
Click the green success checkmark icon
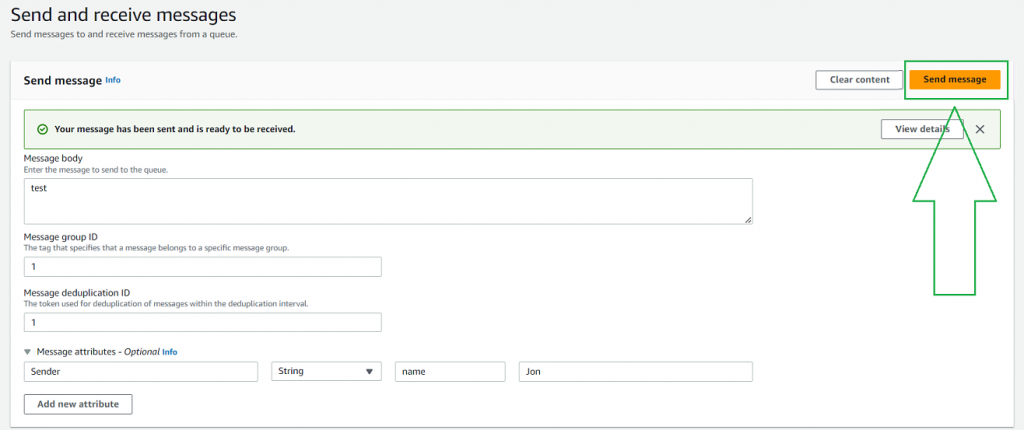(x=42, y=129)
